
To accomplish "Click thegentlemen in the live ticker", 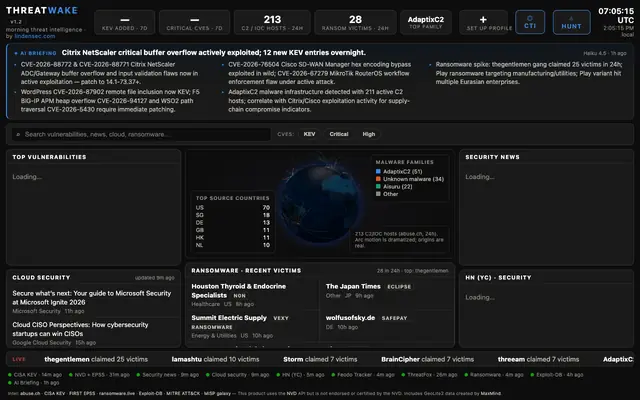I will [x=67, y=359].
